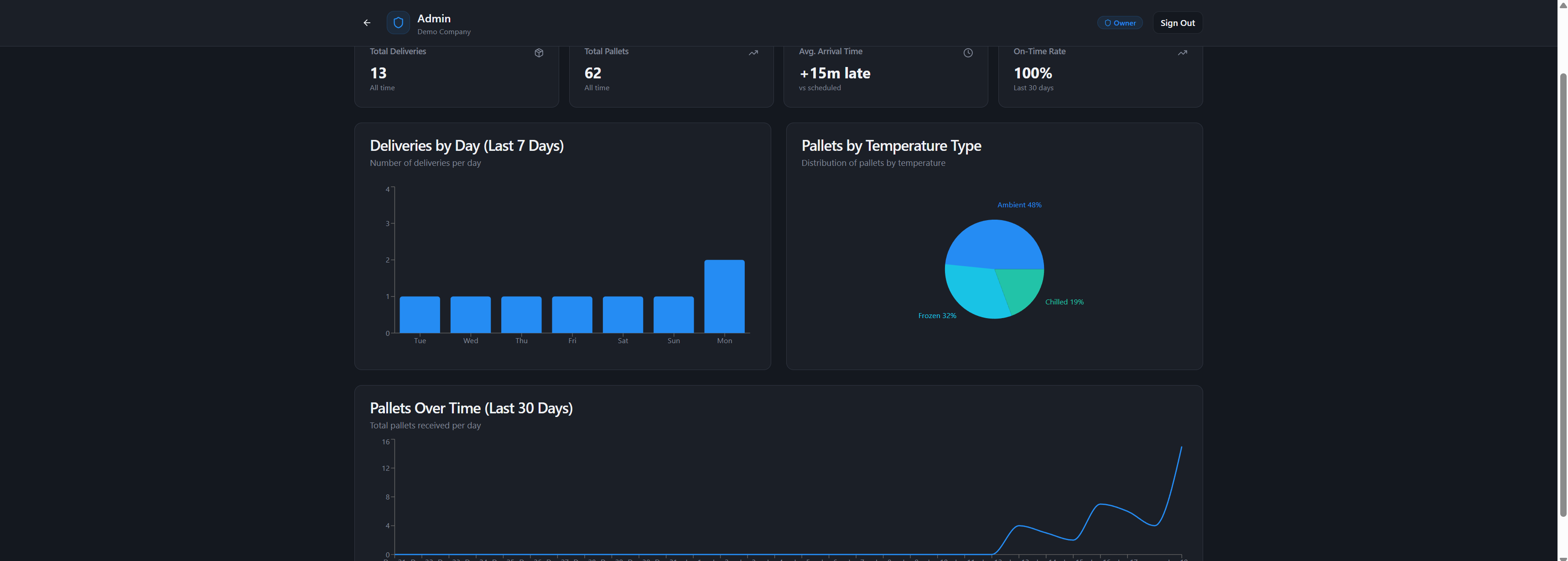Click the package icon in Total Deliveries card
1568x561 pixels.
tap(539, 53)
